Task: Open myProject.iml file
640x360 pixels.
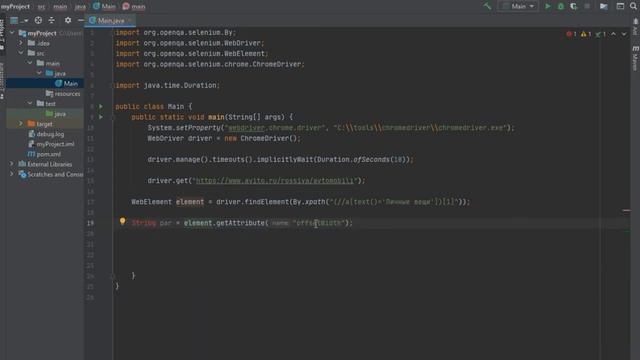Action: coord(51,144)
